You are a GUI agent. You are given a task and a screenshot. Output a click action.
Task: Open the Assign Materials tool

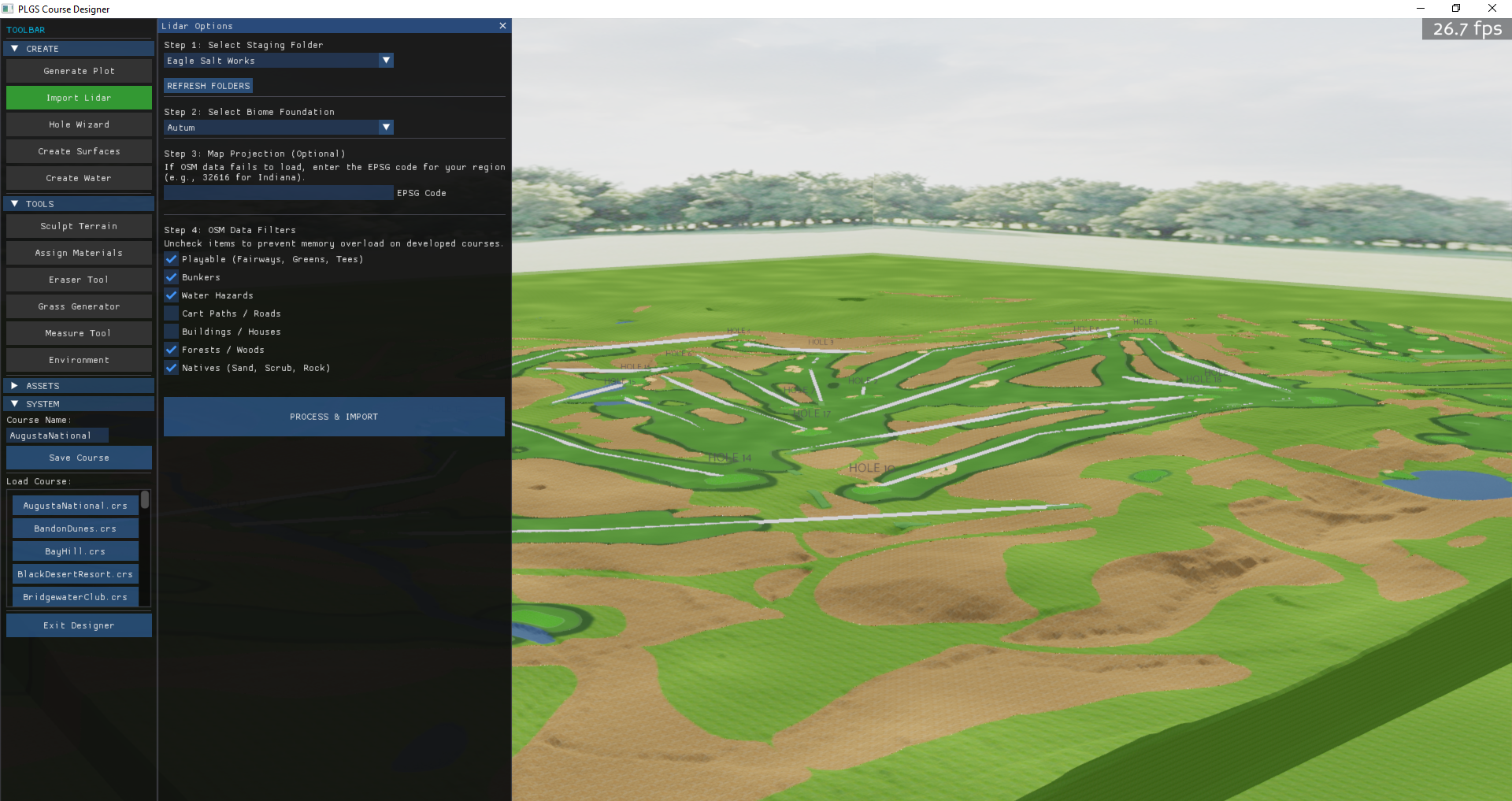[79, 253]
